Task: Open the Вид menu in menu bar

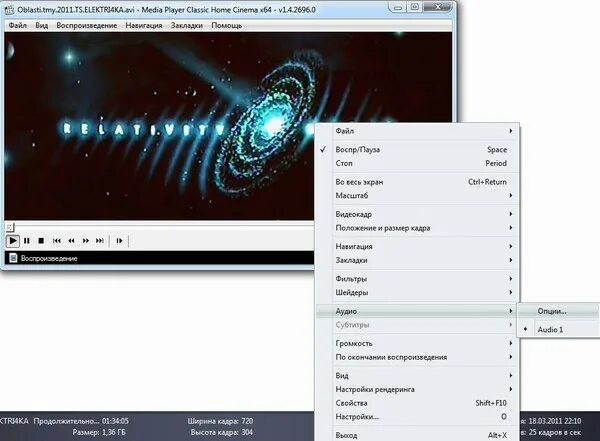Action: pos(42,26)
